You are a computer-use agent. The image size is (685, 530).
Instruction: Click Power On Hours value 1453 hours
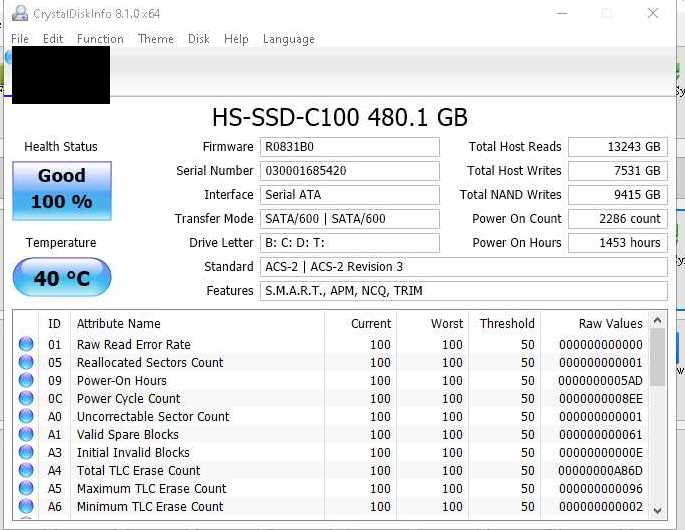(x=618, y=243)
